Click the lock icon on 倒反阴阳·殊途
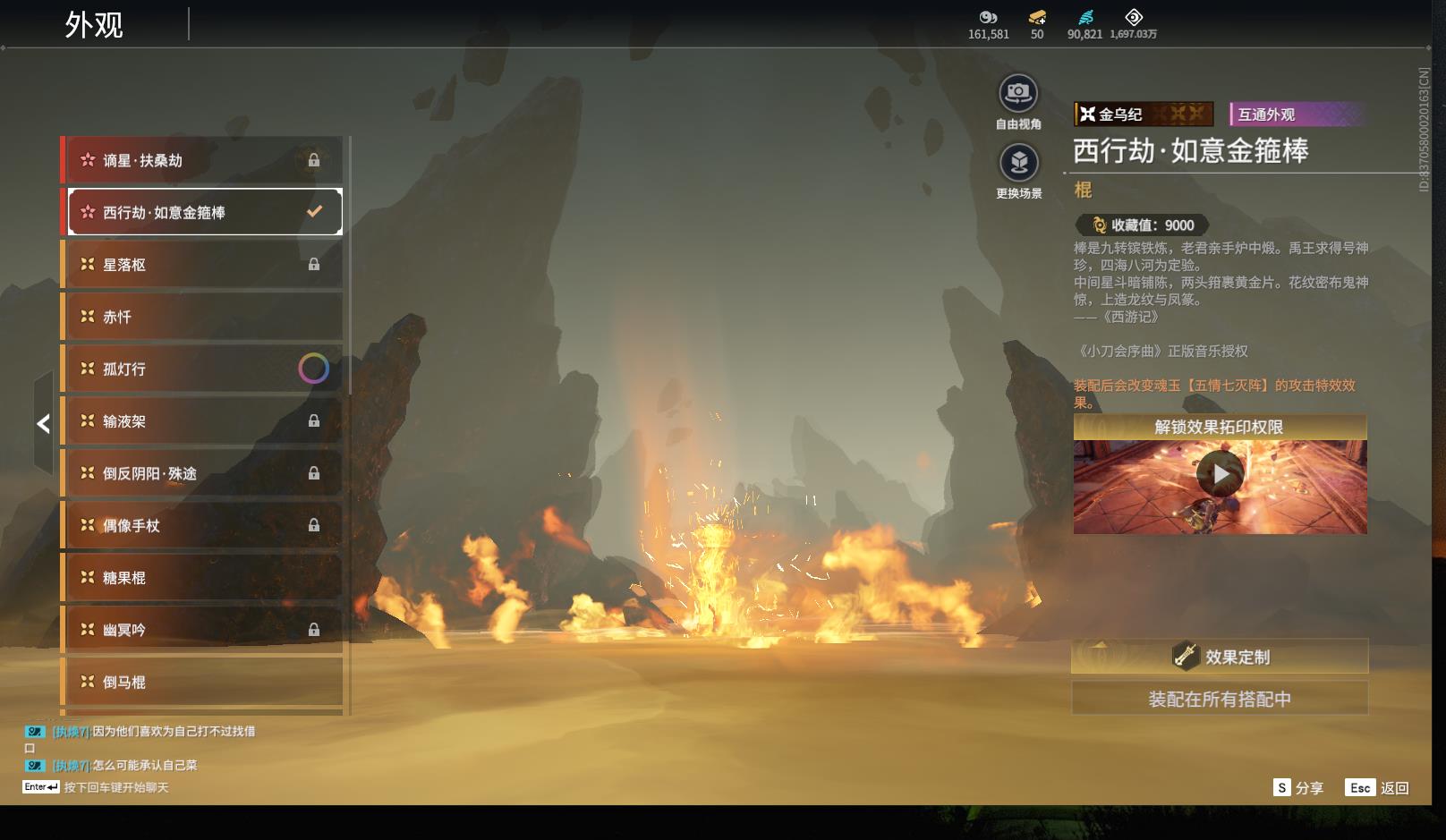The height and width of the screenshot is (840, 1446). pos(314,473)
